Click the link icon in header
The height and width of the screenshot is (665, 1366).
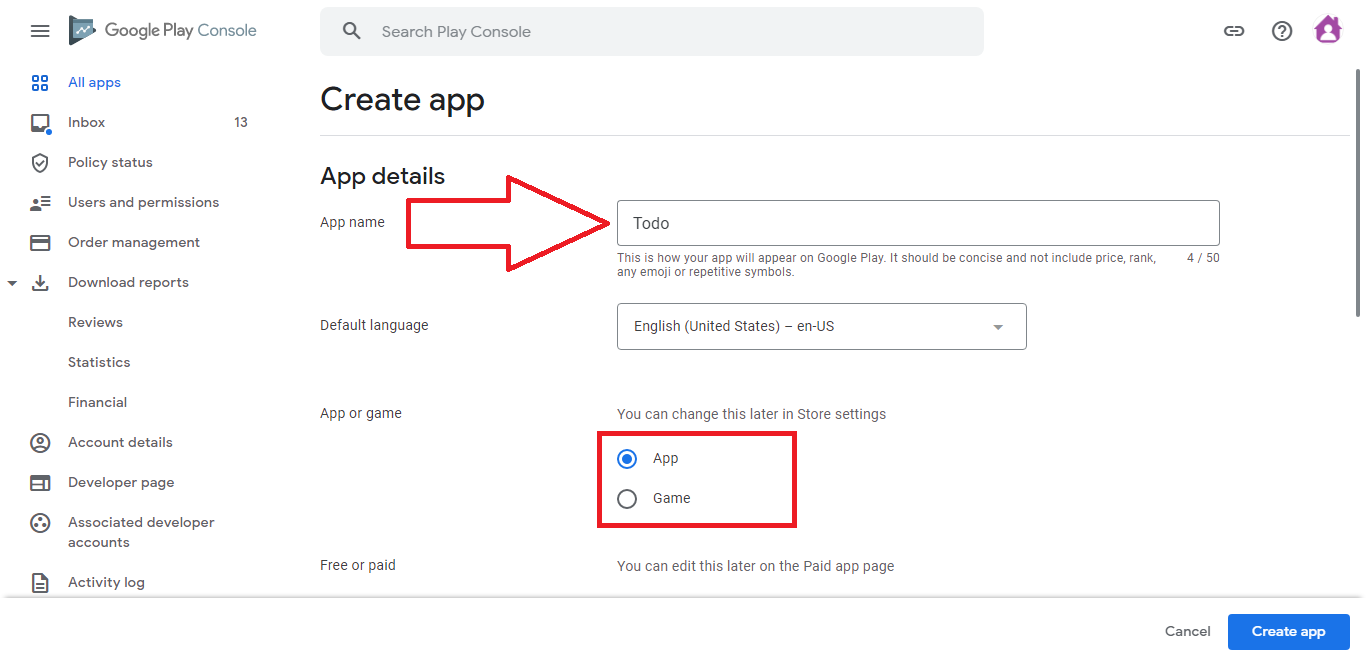[x=1234, y=31]
